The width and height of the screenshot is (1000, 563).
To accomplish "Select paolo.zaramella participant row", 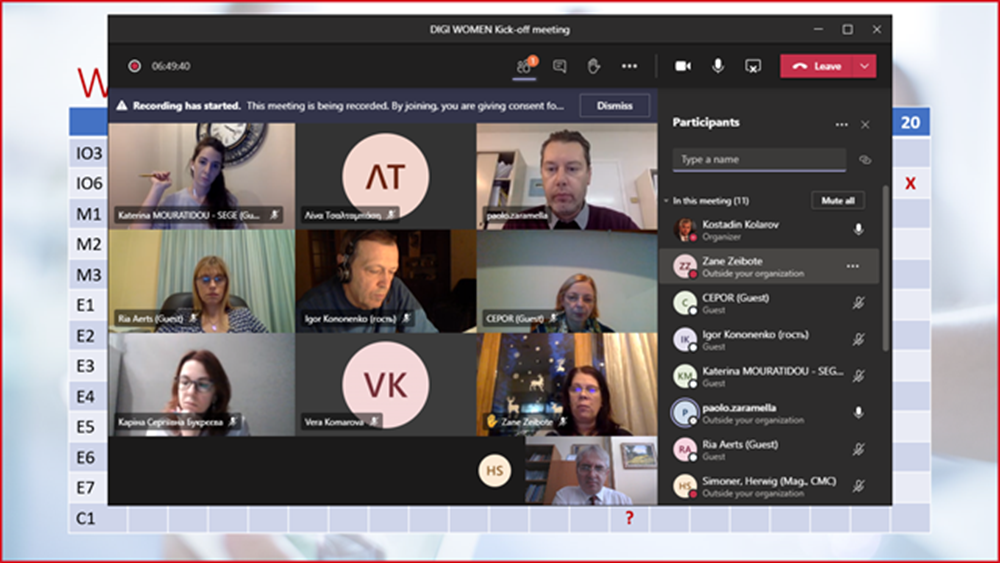I will click(x=769, y=413).
